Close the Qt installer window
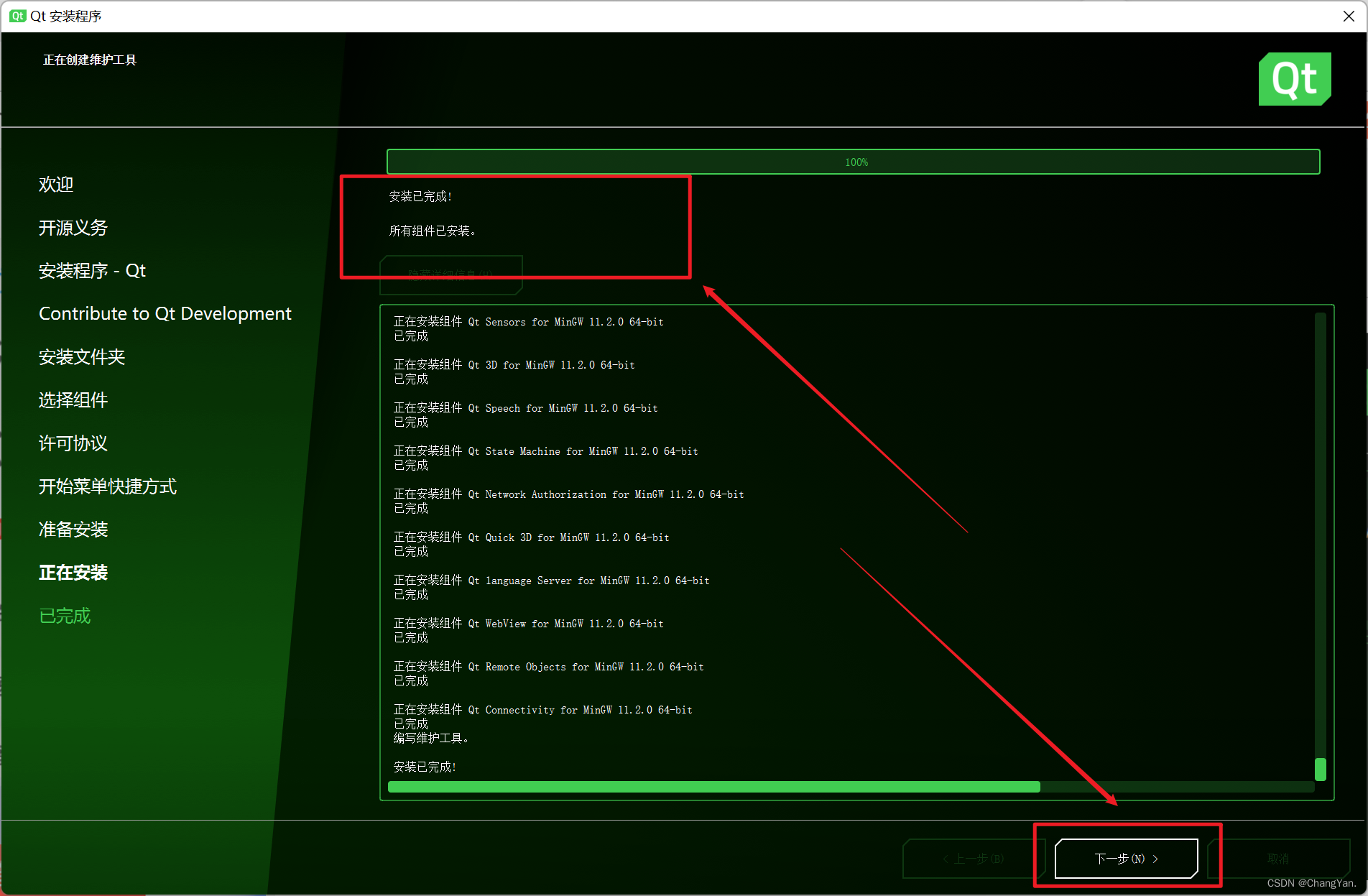 click(1349, 16)
